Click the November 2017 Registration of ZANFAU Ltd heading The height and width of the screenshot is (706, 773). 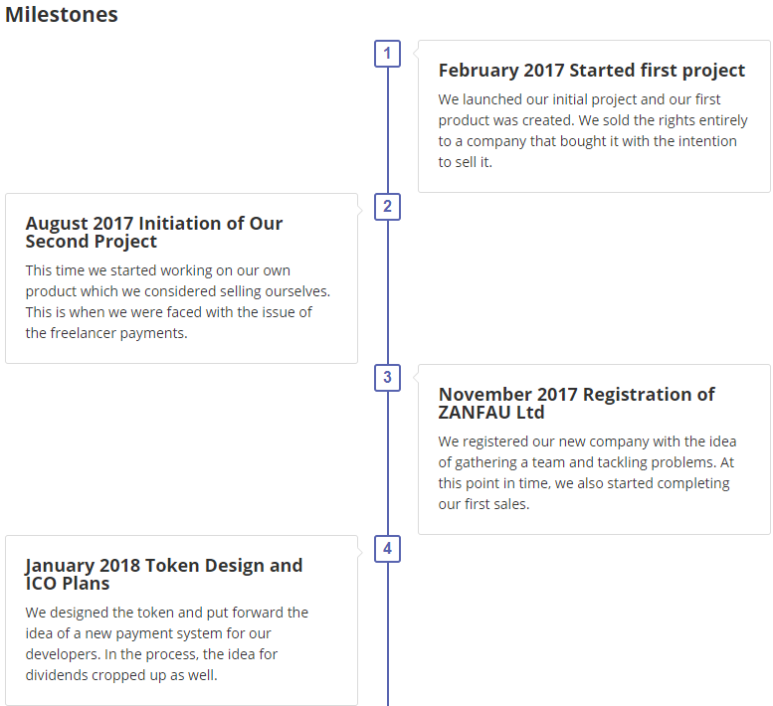(x=576, y=403)
